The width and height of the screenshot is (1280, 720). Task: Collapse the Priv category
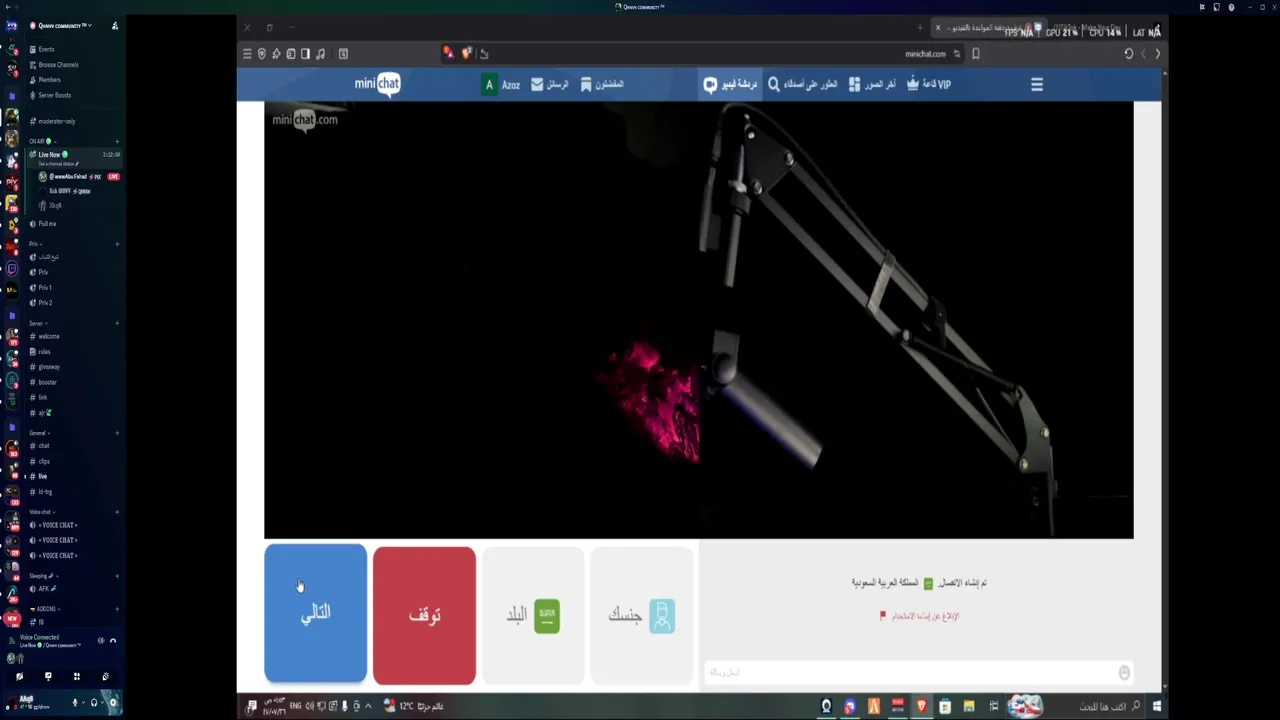(x=34, y=244)
